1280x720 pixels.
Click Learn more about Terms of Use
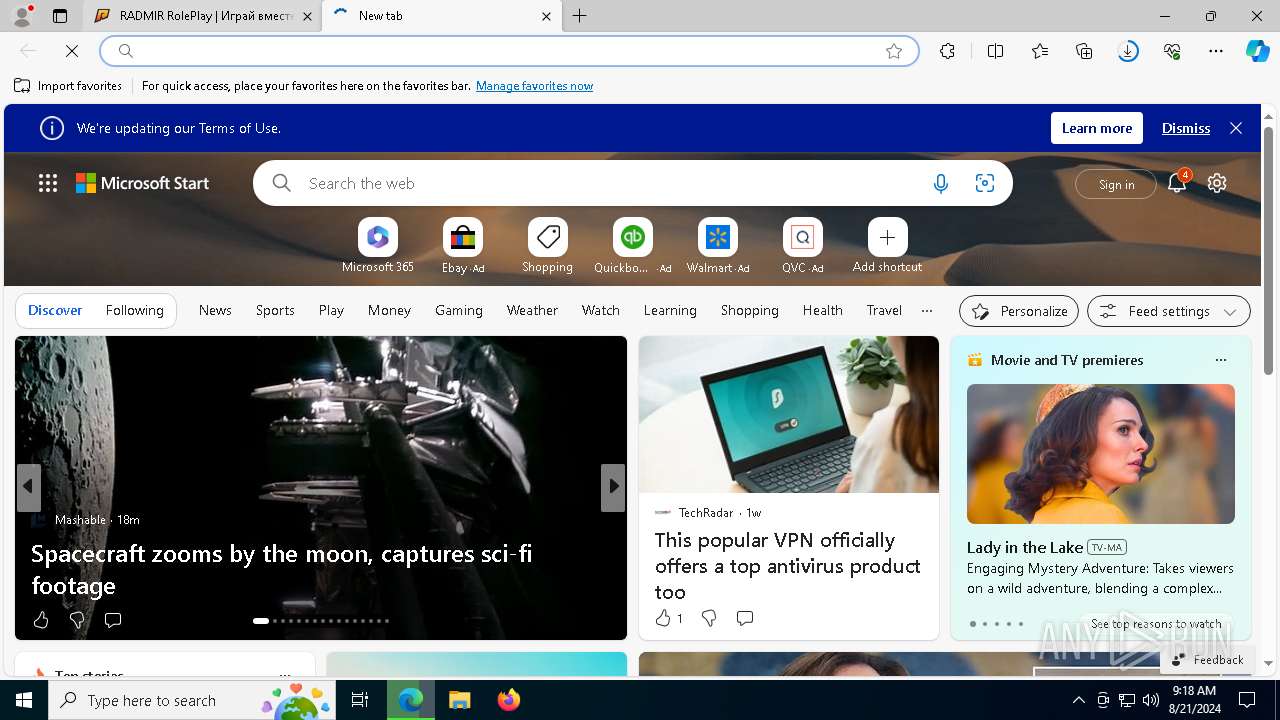[x=1097, y=128]
